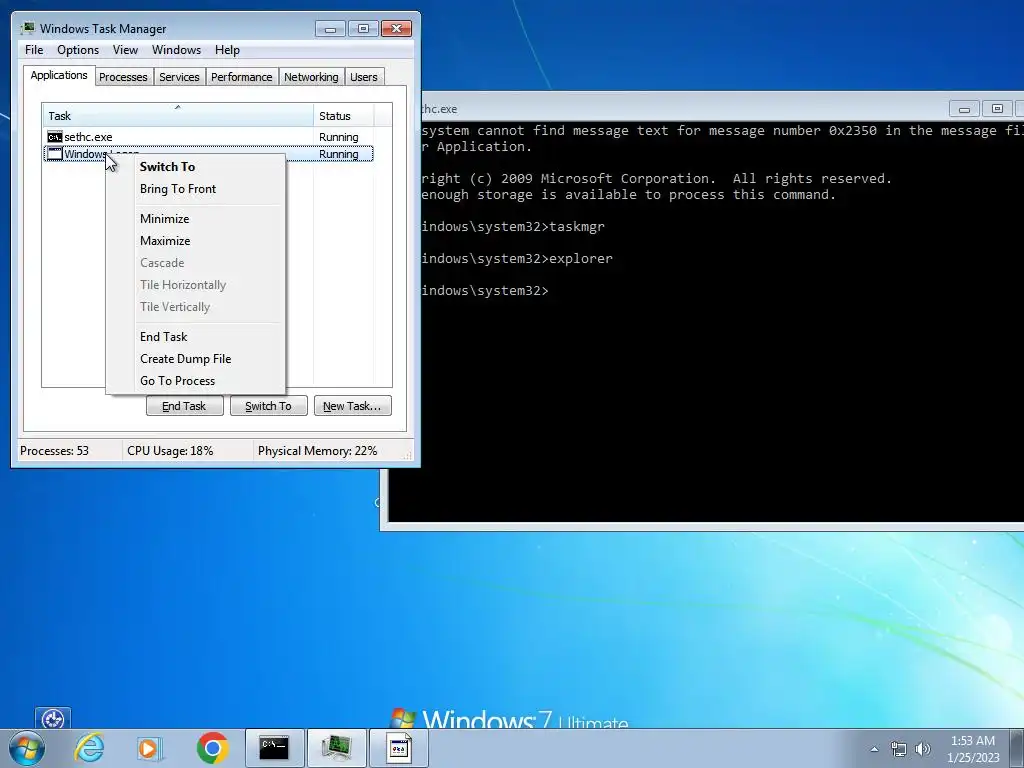Open Windows Media Player taskbar icon
Image resolution: width=1024 pixels, height=768 pixels.
point(150,748)
